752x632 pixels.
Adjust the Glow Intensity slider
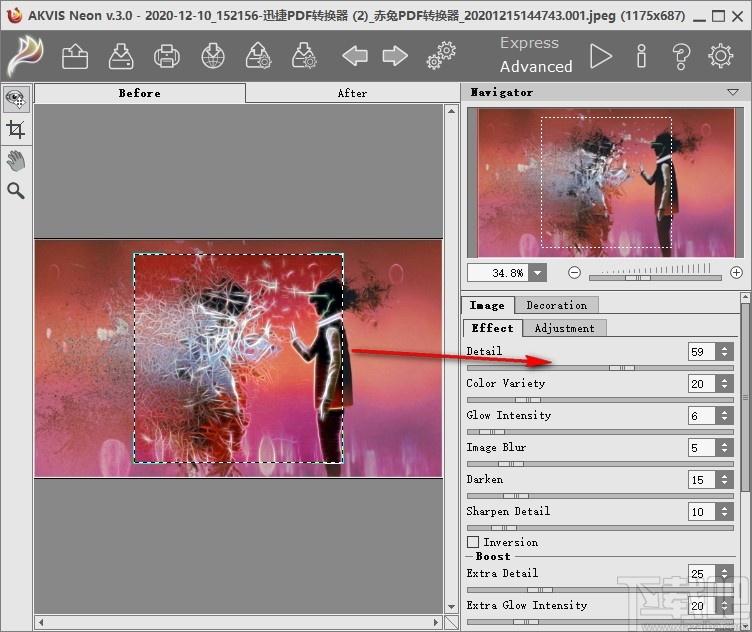(x=600, y=432)
